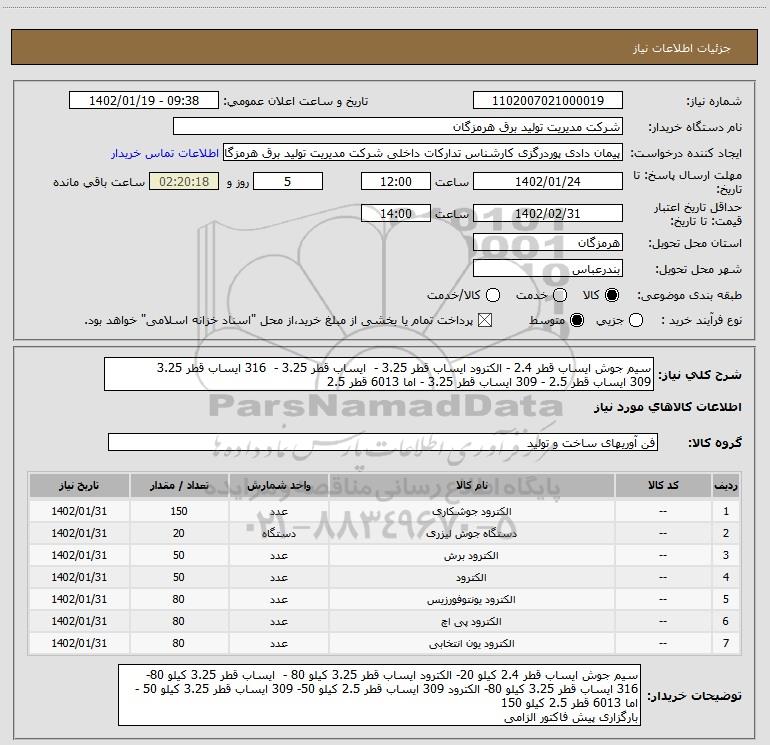Image resolution: width=770 pixels, height=745 pixels.
Task: Select row الکترود جوشکاری
Action: pos(385,511)
